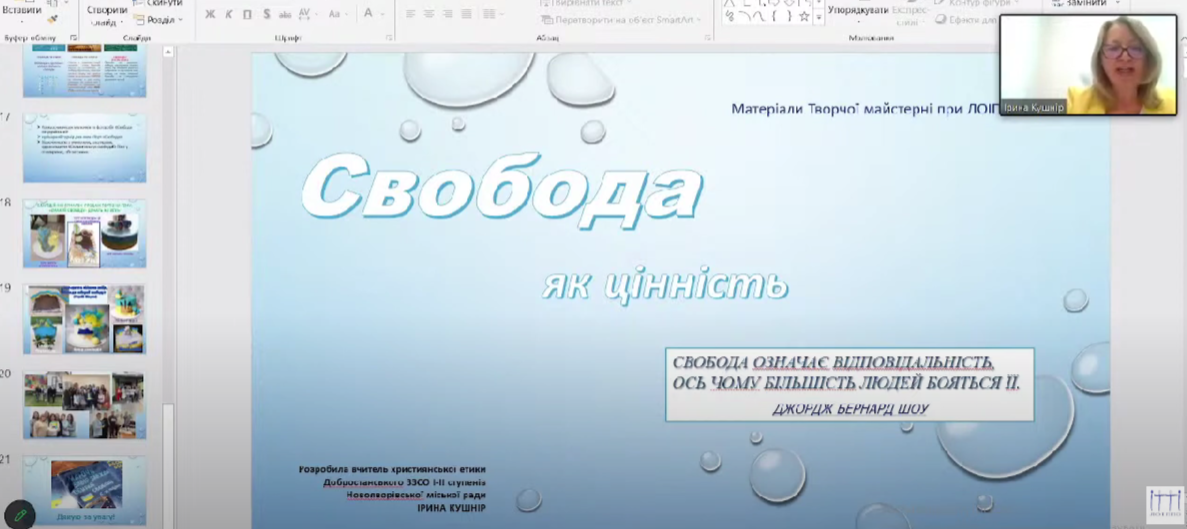The width and height of the screenshot is (1187, 529).
Task: Toggle text shadow (S) formatting
Action: point(267,15)
